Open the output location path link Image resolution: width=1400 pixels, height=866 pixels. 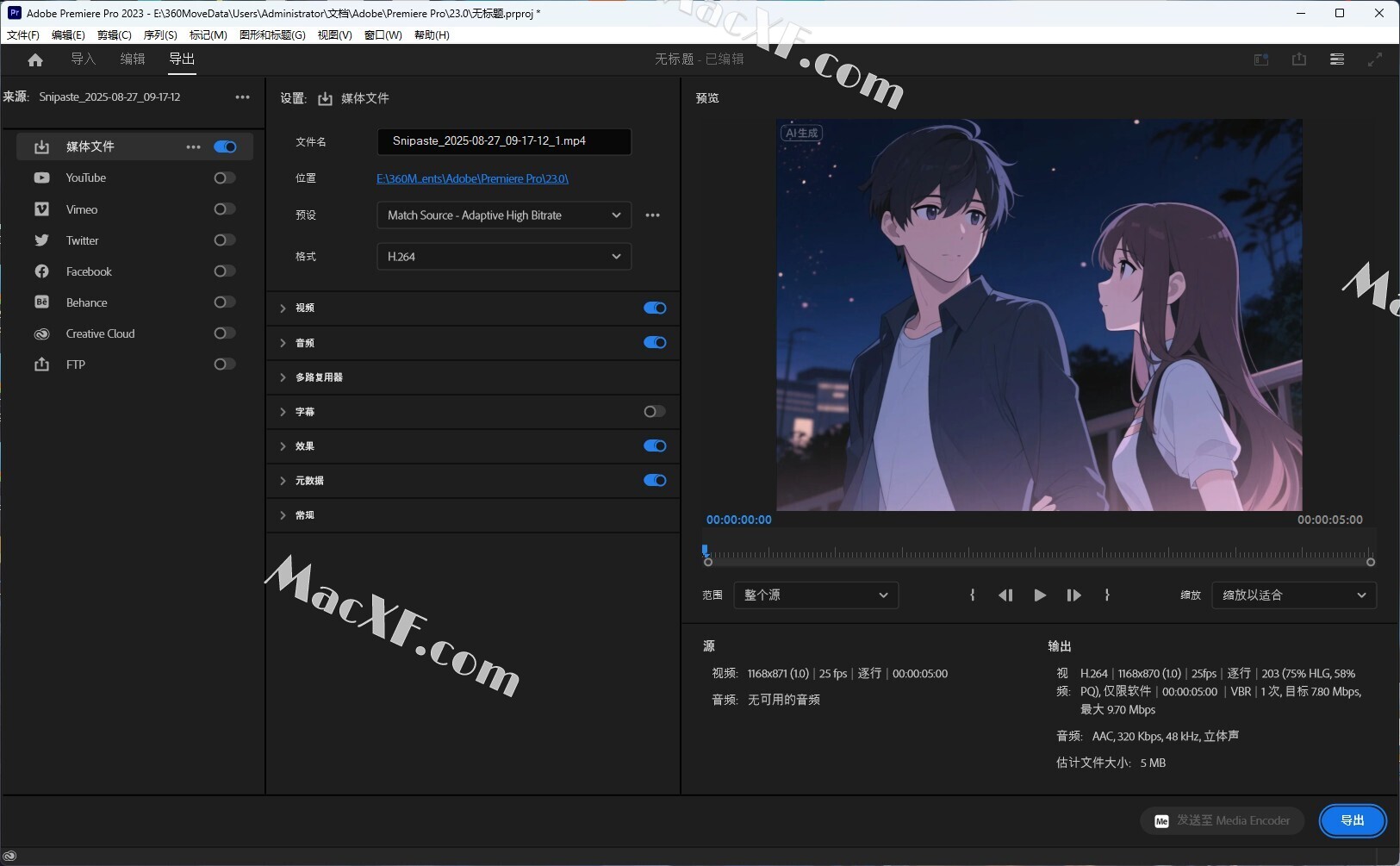(x=472, y=178)
